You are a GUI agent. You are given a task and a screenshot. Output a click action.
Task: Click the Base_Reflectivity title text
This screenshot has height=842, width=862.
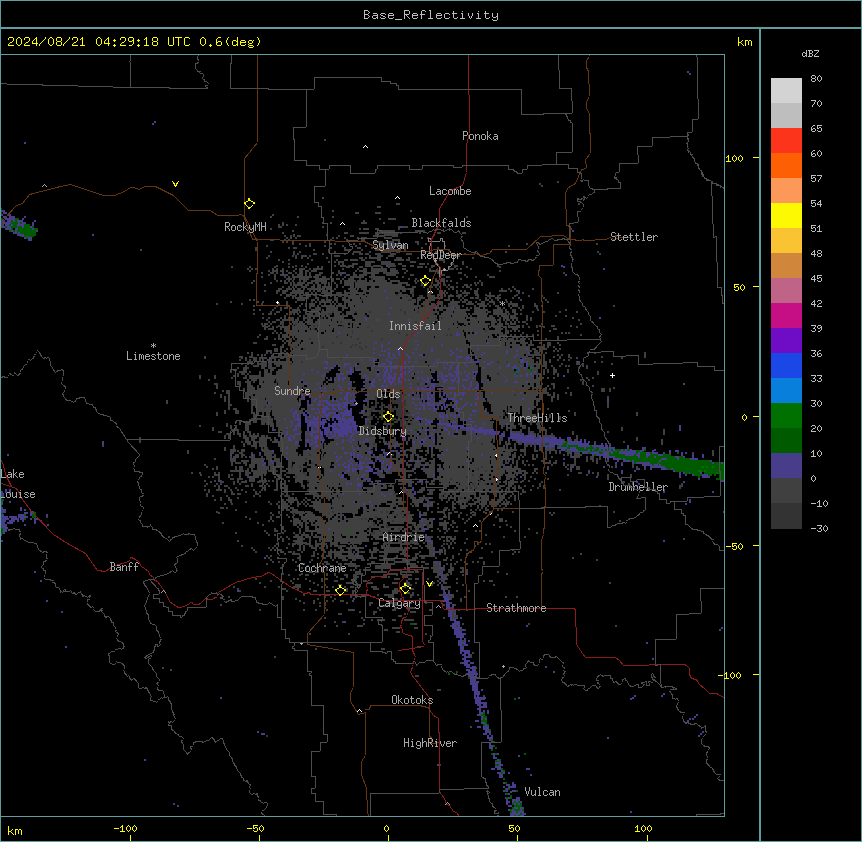tap(431, 15)
